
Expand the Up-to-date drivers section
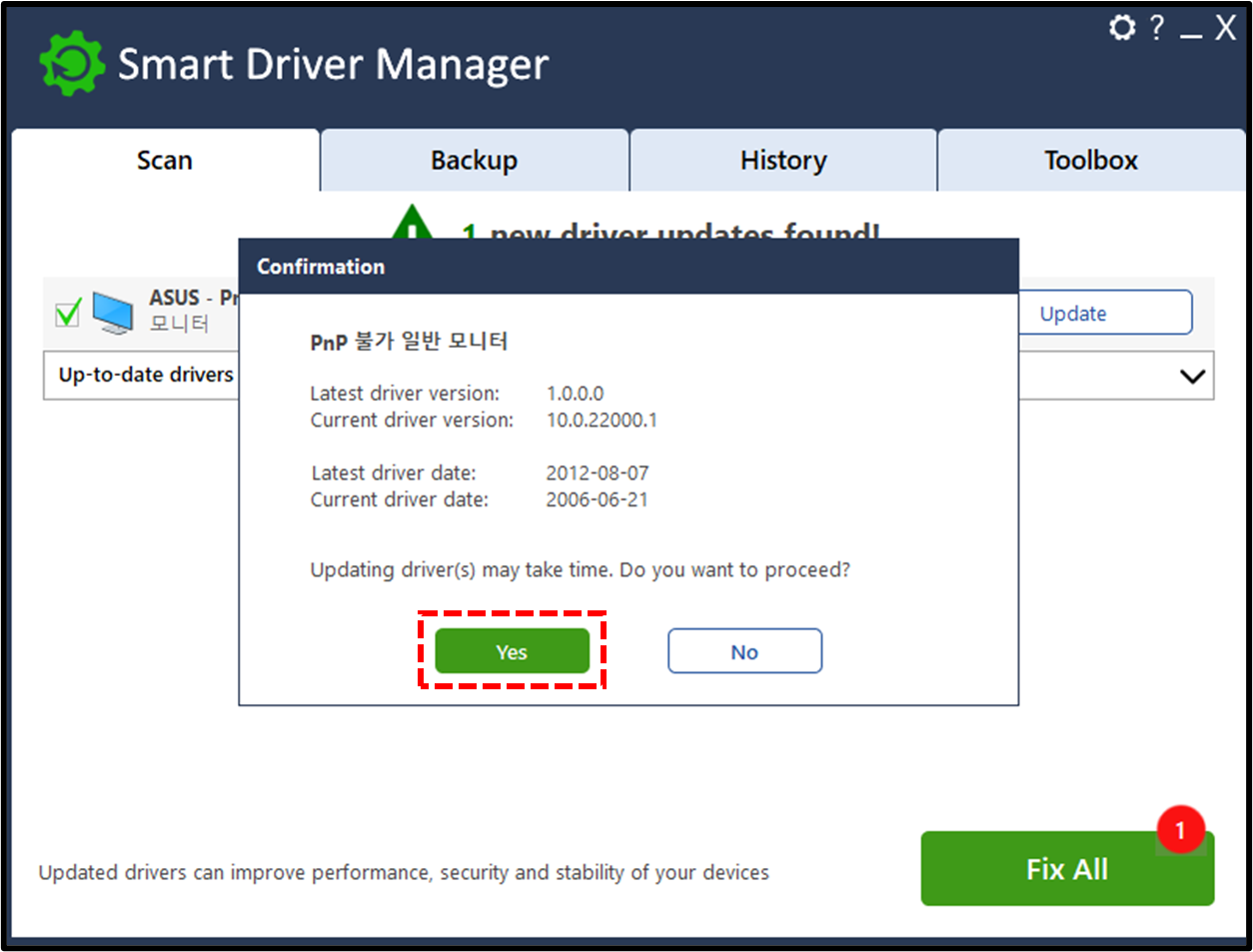point(1192,377)
